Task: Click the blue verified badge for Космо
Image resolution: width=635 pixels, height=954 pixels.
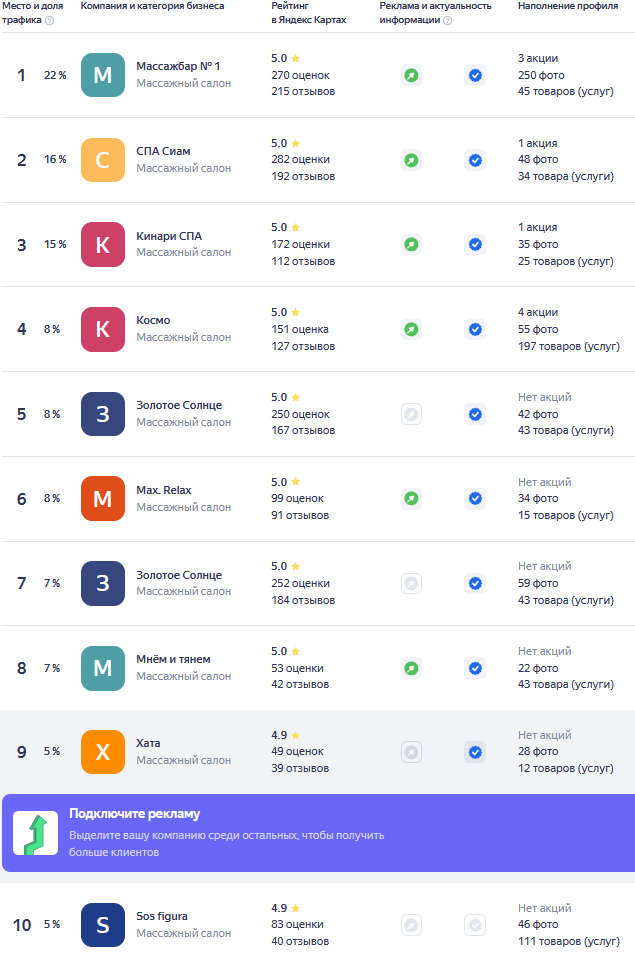Action: 475,329
